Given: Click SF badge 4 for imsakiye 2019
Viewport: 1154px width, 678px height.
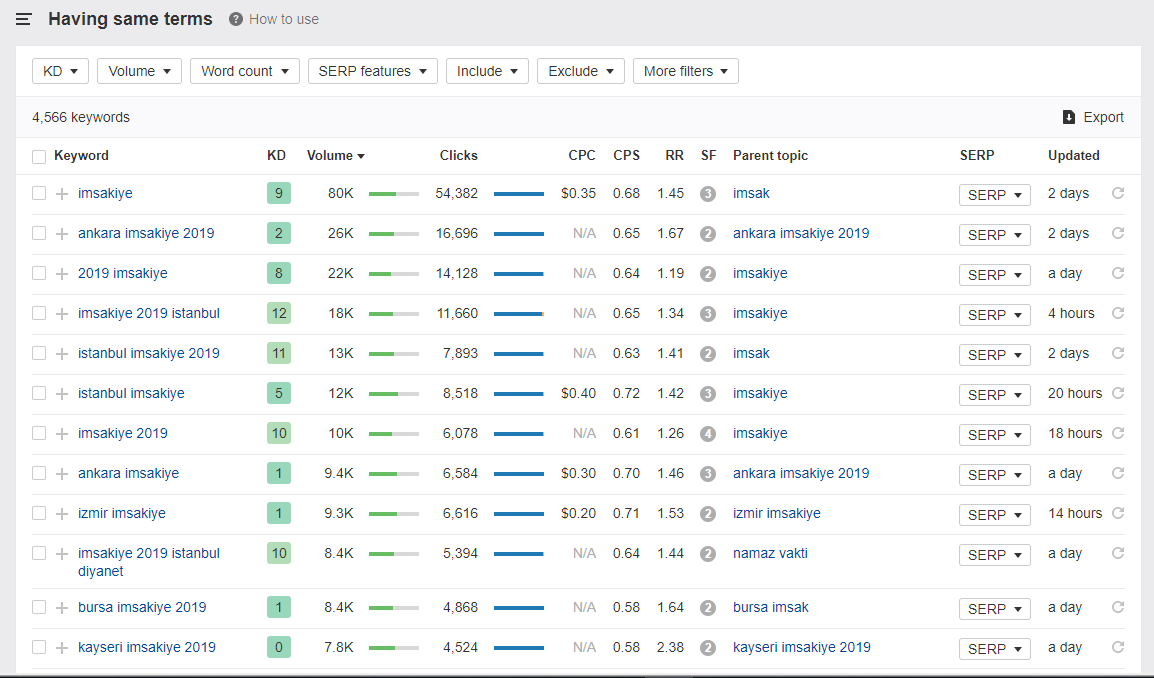Looking at the screenshot, I should click(708, 434).
